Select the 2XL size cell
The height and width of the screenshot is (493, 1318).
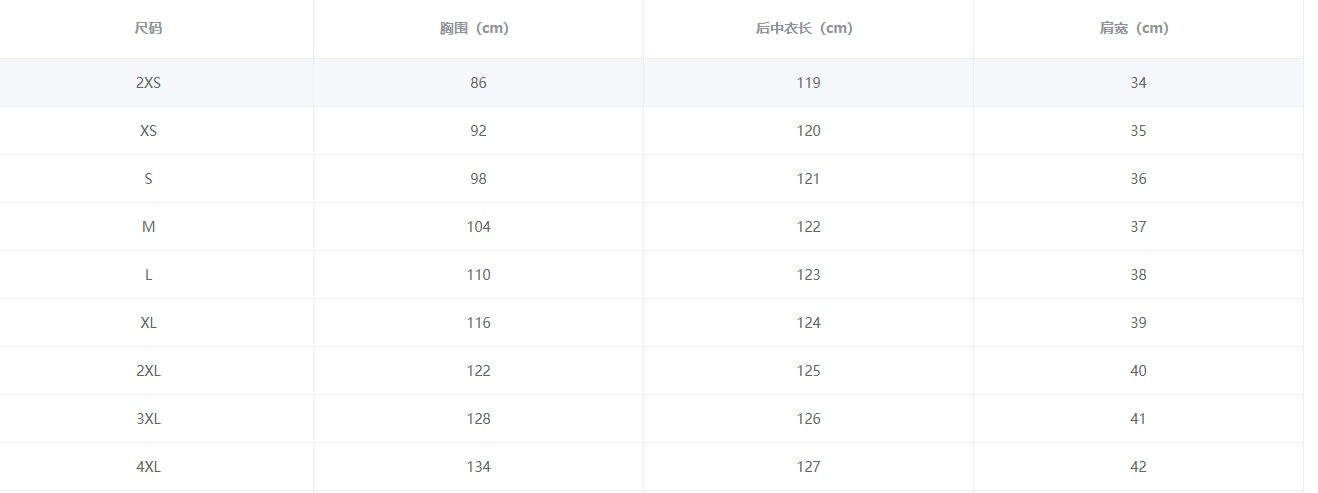point(148,371)
